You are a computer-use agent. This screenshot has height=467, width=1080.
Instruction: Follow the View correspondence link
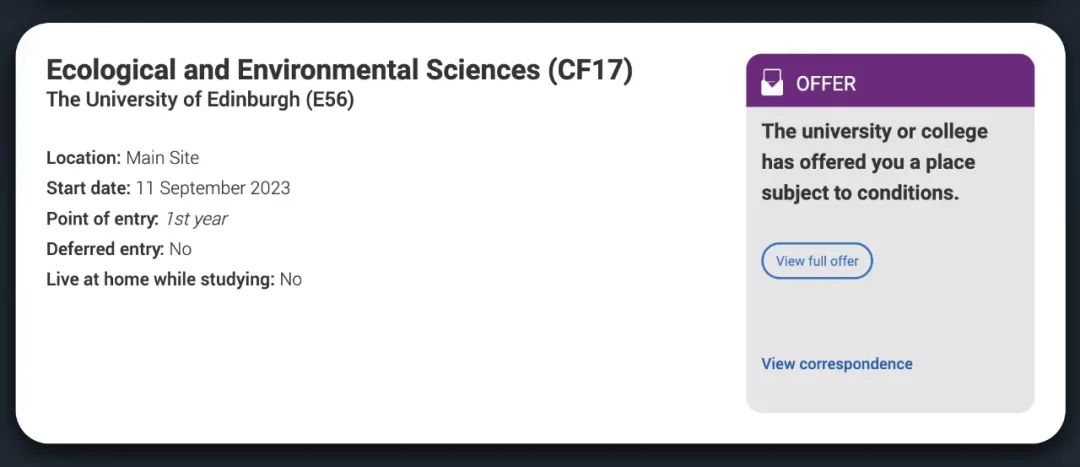click(x=837, y=364)
